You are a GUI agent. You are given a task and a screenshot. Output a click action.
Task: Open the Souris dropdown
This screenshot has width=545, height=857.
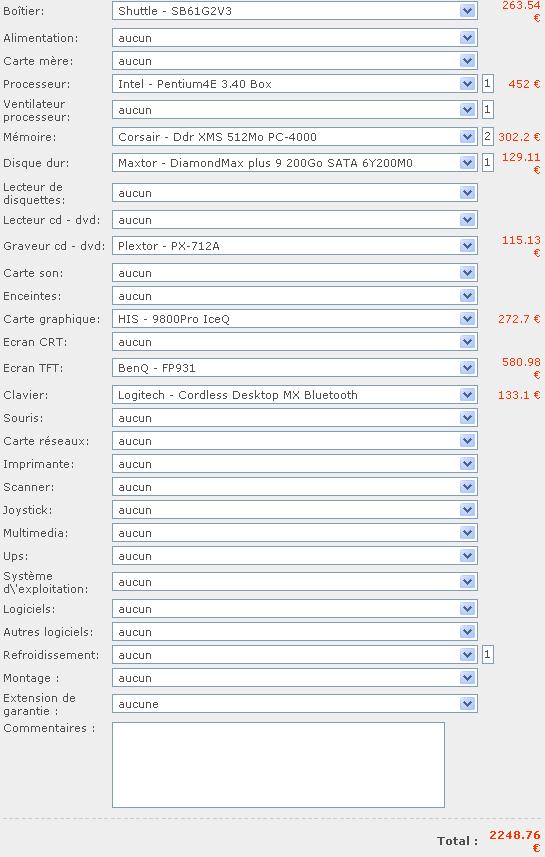[x=295, y=418]
